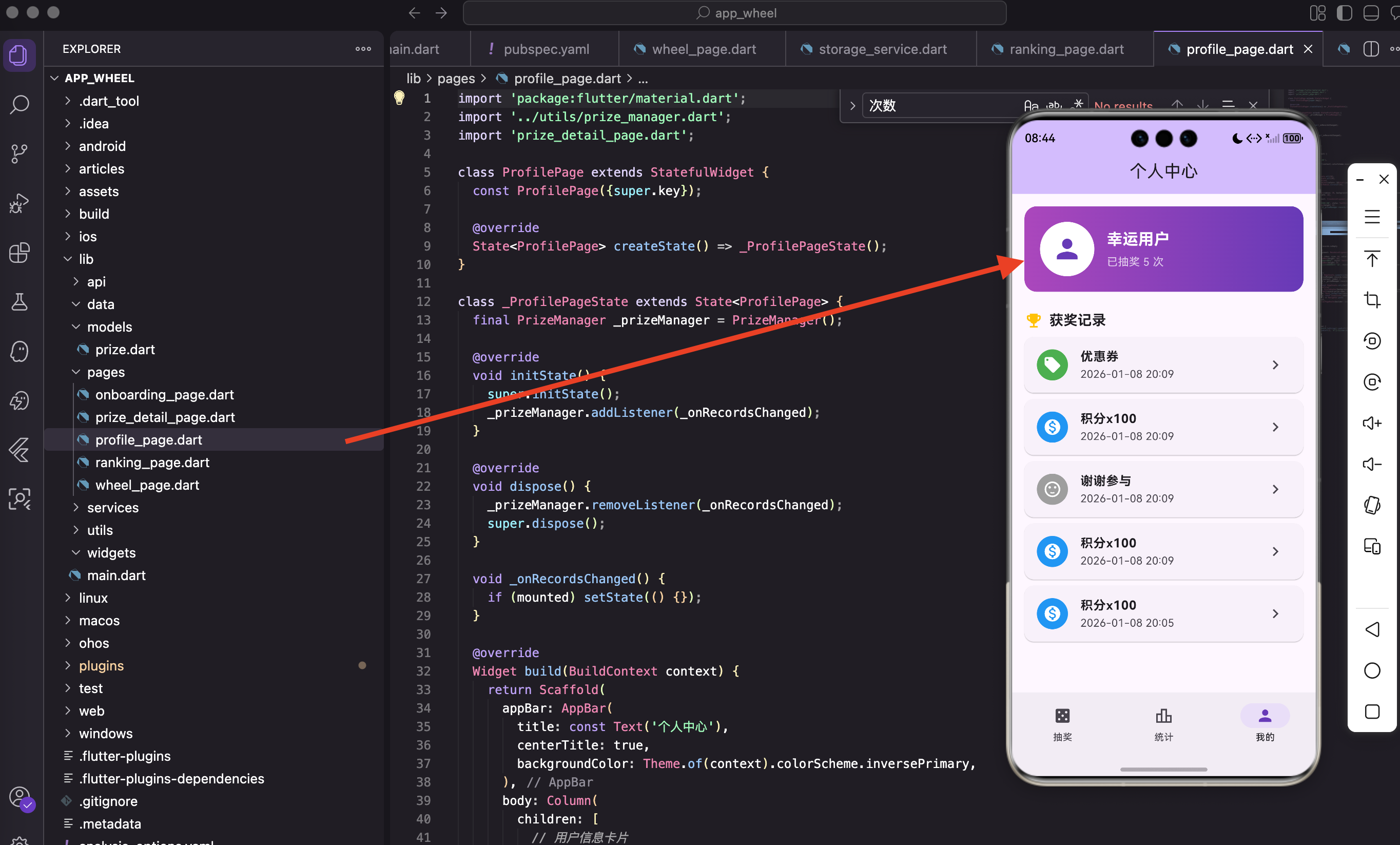Click 'pages' in the breadcrumb
Image resolution: width=1400 pixels, height=845 pixels.
tap(456, 79)
